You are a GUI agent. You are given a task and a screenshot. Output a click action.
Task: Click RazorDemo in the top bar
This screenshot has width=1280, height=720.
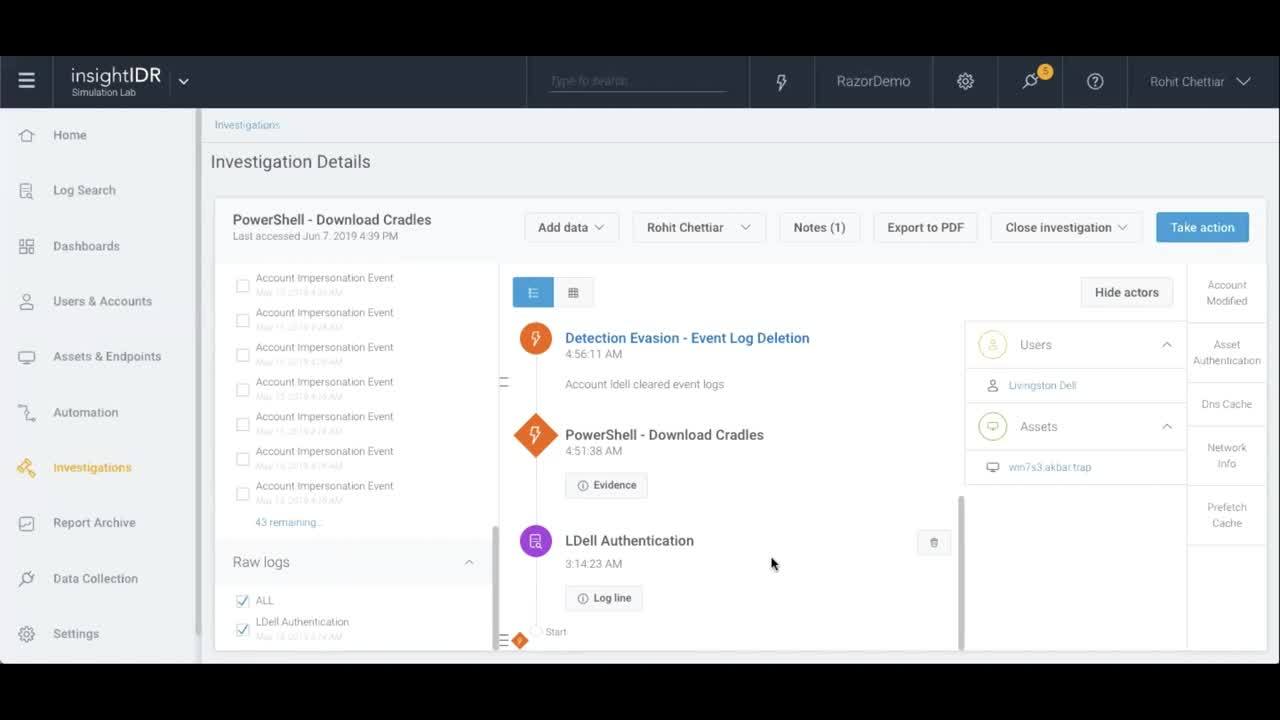pos(873,82)
